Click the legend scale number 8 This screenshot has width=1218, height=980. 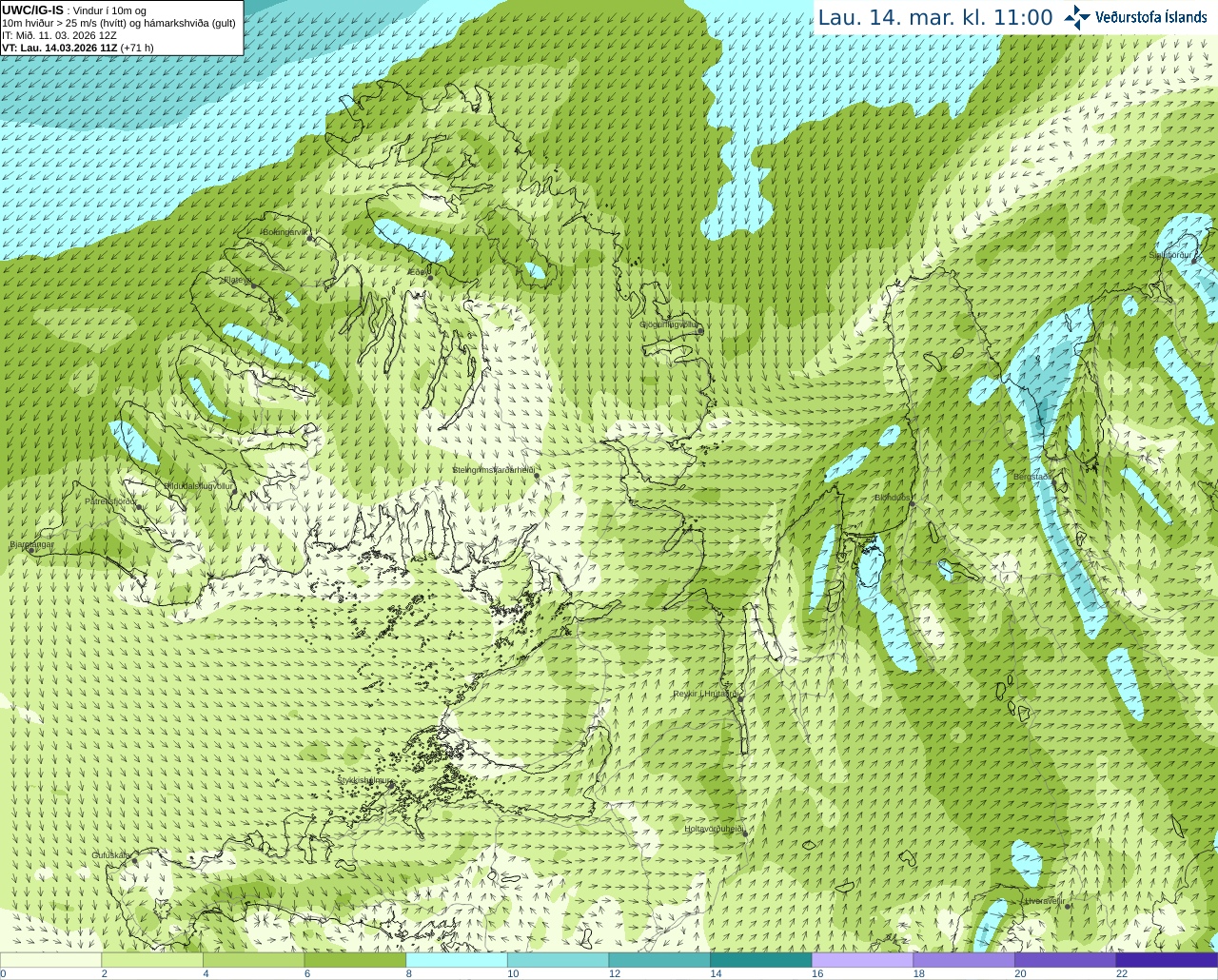408,973
